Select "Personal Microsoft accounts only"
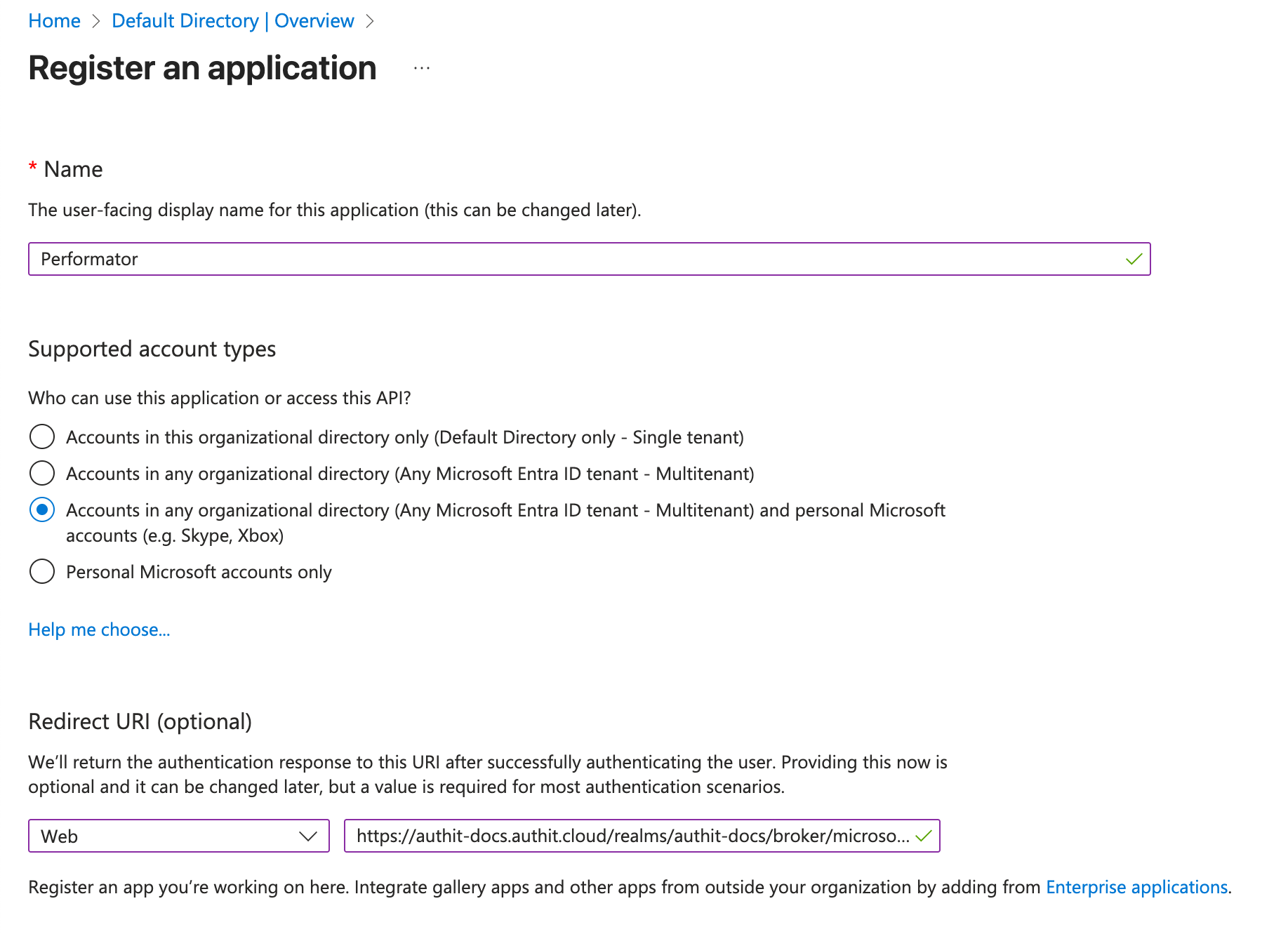 [41, 571]
